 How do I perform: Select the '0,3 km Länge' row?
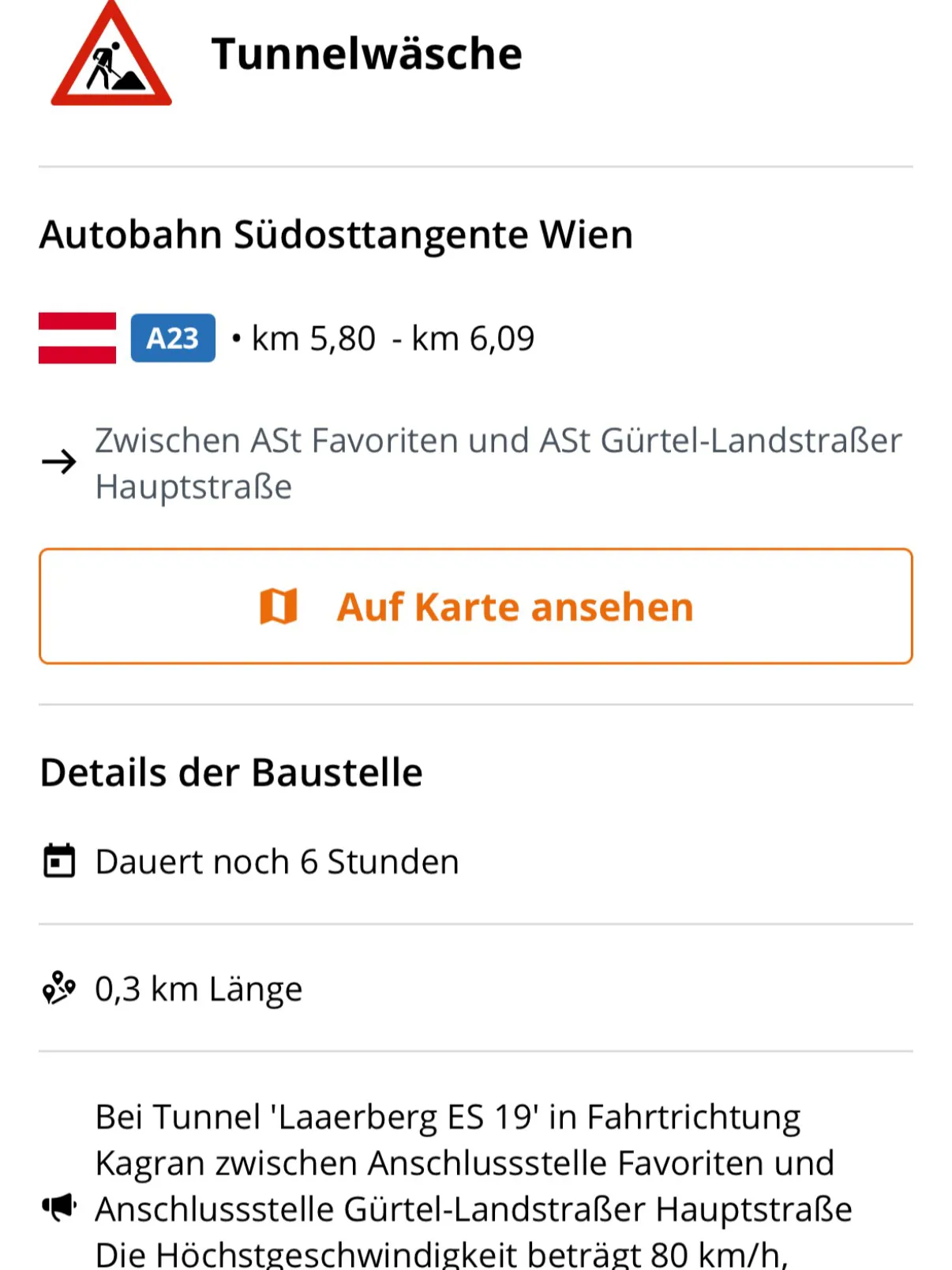pos(198,989)
